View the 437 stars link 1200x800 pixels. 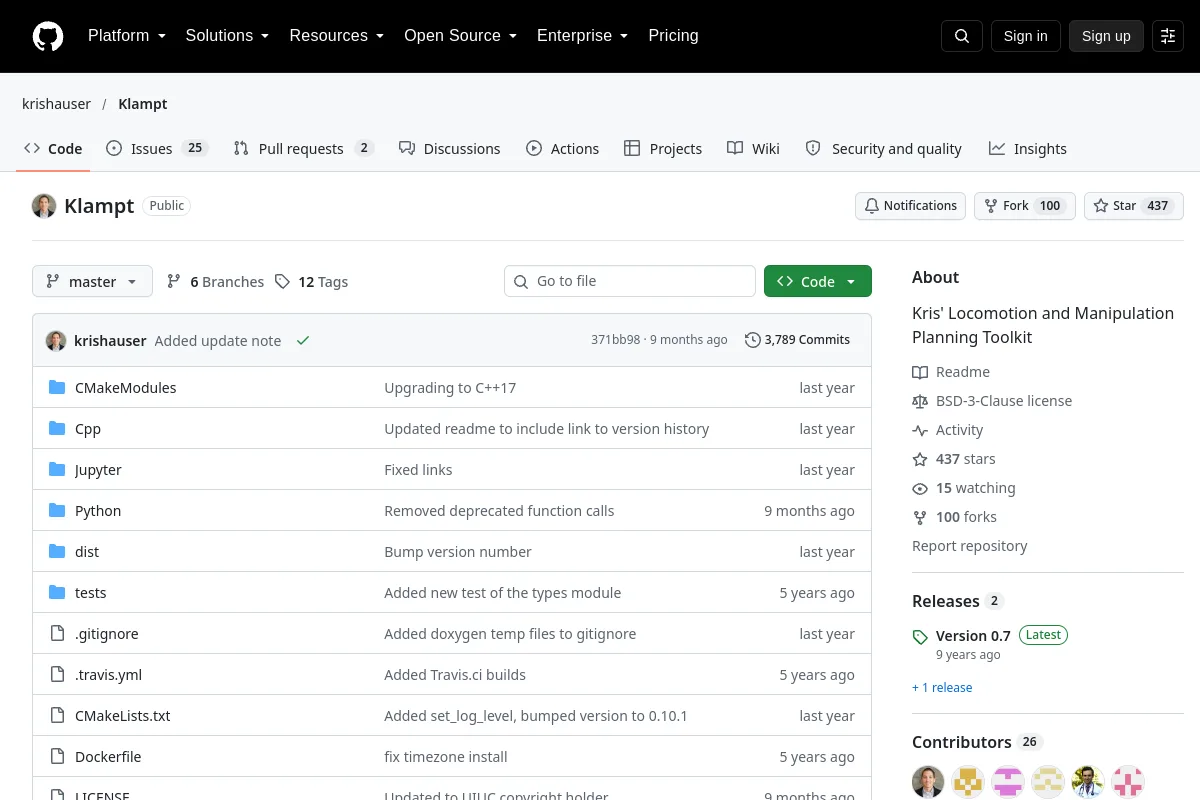(x=954, y=459)
